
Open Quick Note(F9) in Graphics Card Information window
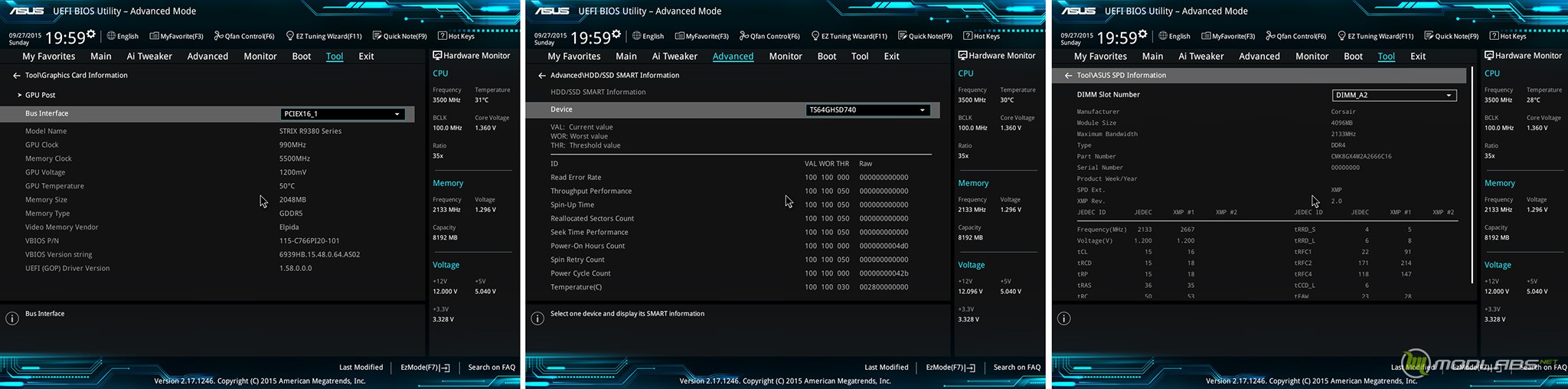coord(400,36)
